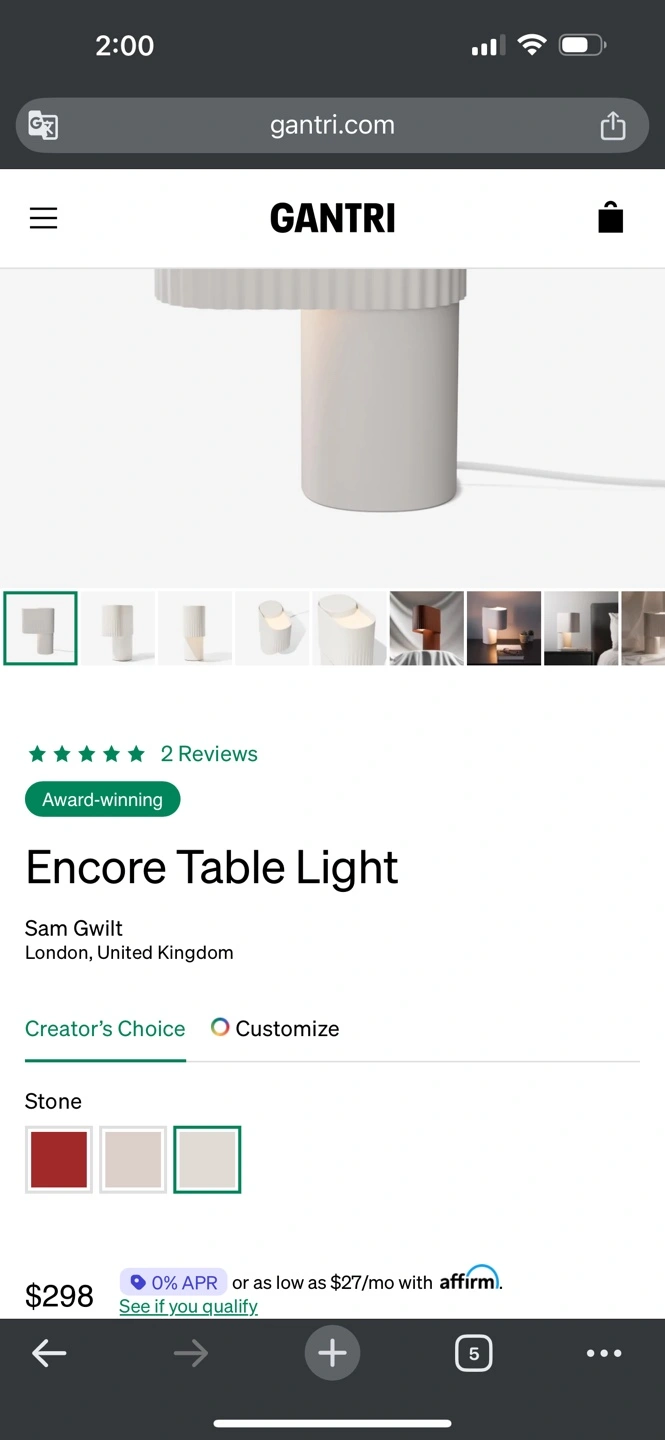
Task: Tap the browser share icon
Action: pos(613,125)
